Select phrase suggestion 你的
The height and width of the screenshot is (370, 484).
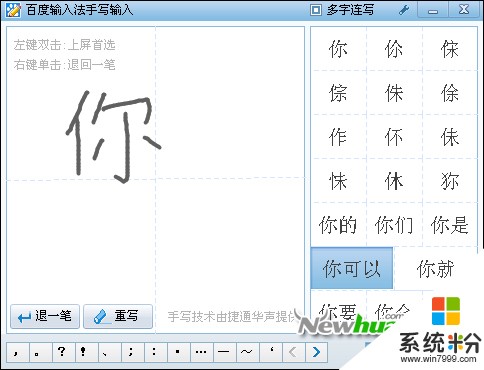338,225
